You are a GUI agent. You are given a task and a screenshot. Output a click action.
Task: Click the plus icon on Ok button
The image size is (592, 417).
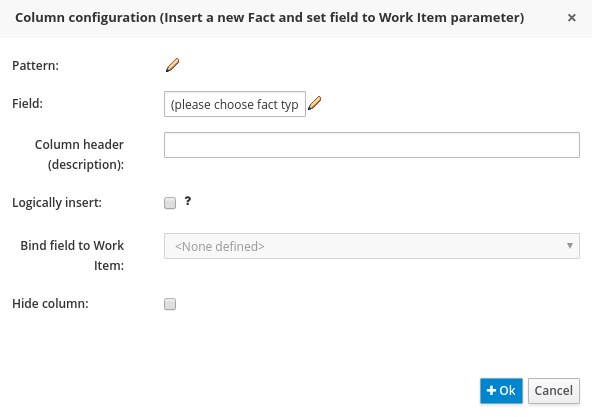(491, 390)
